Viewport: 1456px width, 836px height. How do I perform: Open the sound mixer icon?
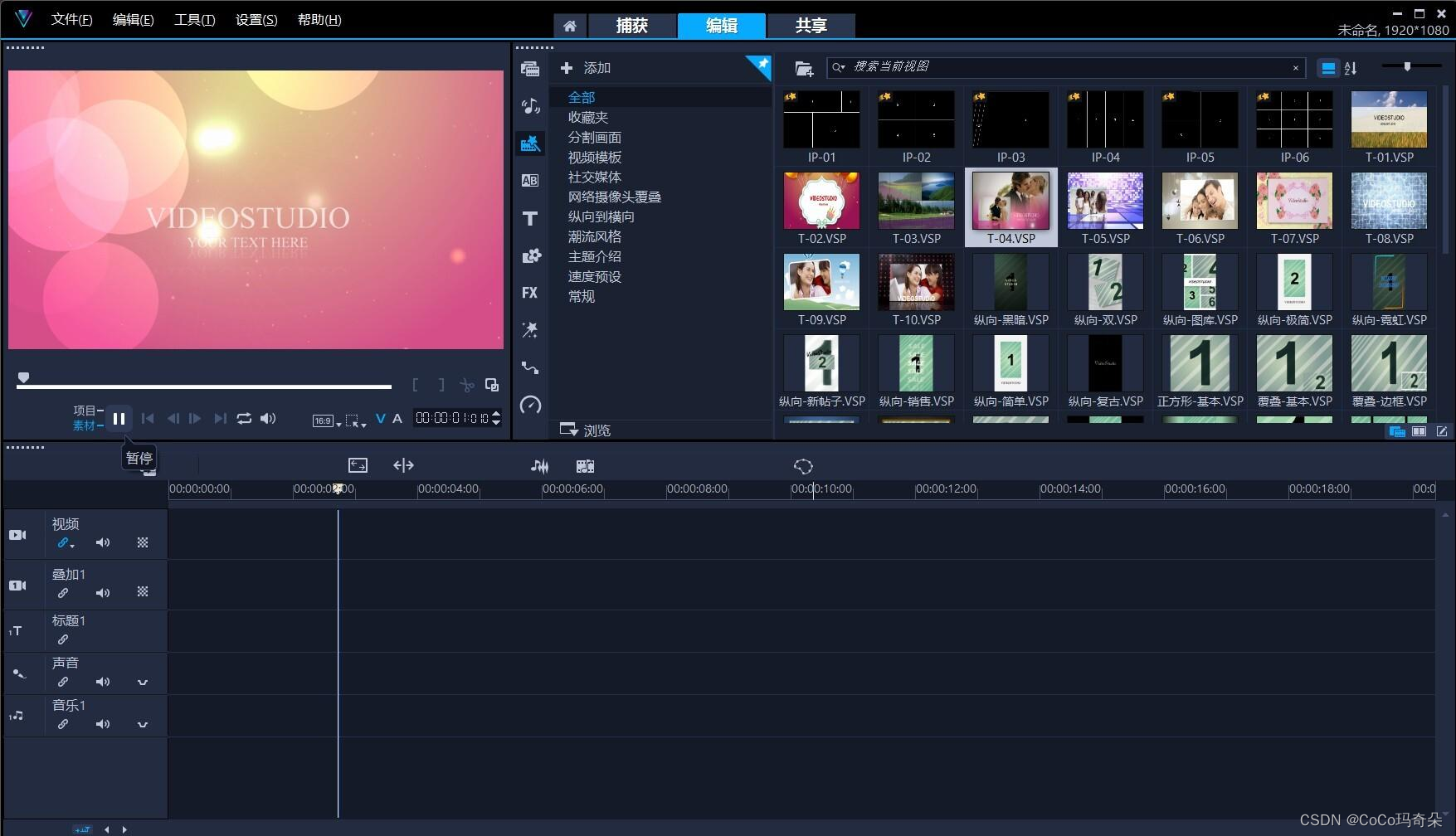pos(539,466)
